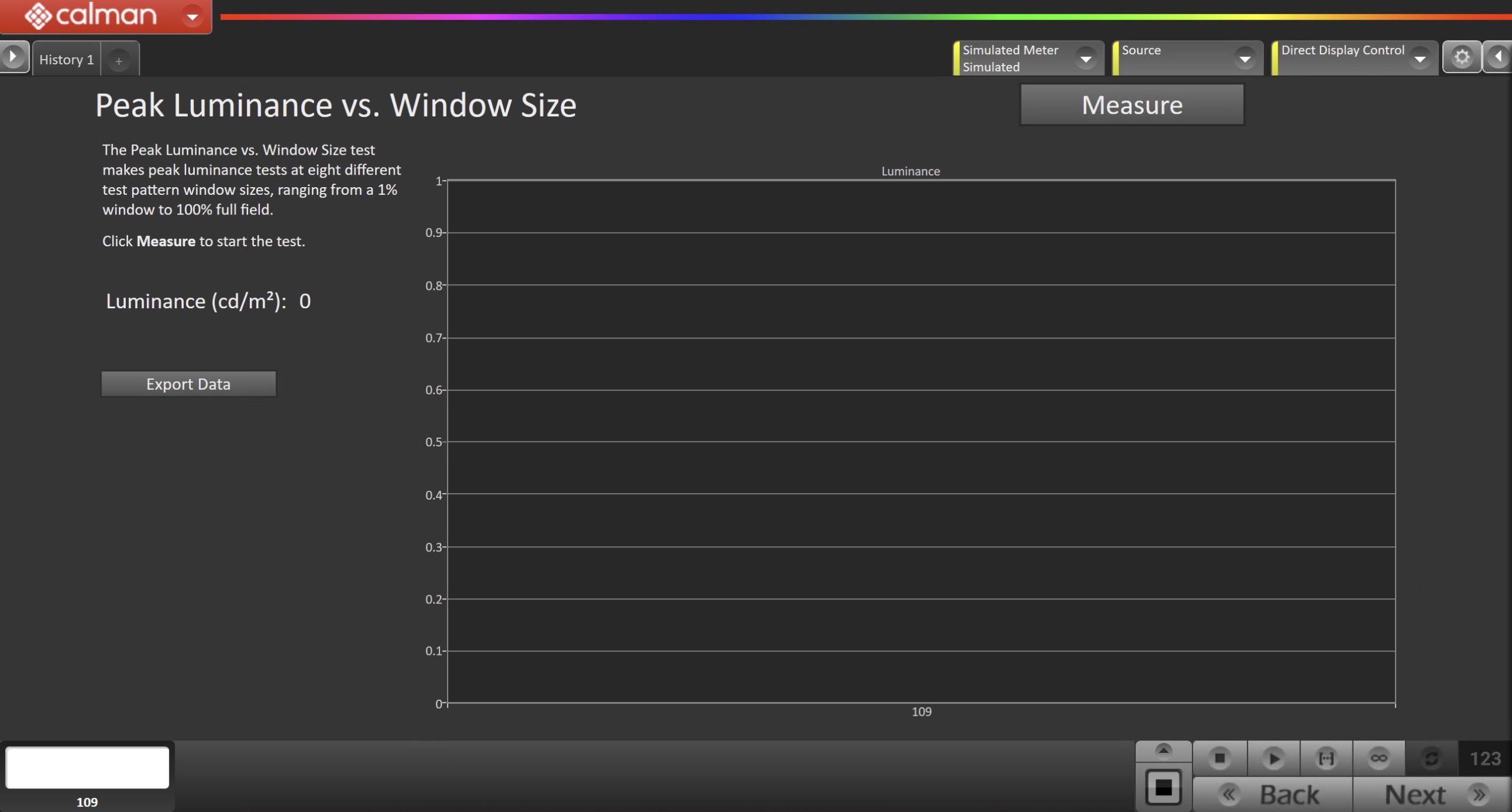Open settings via the gear icon
This screenshot has height=812, width=1512.
[x=1462, y=57]
